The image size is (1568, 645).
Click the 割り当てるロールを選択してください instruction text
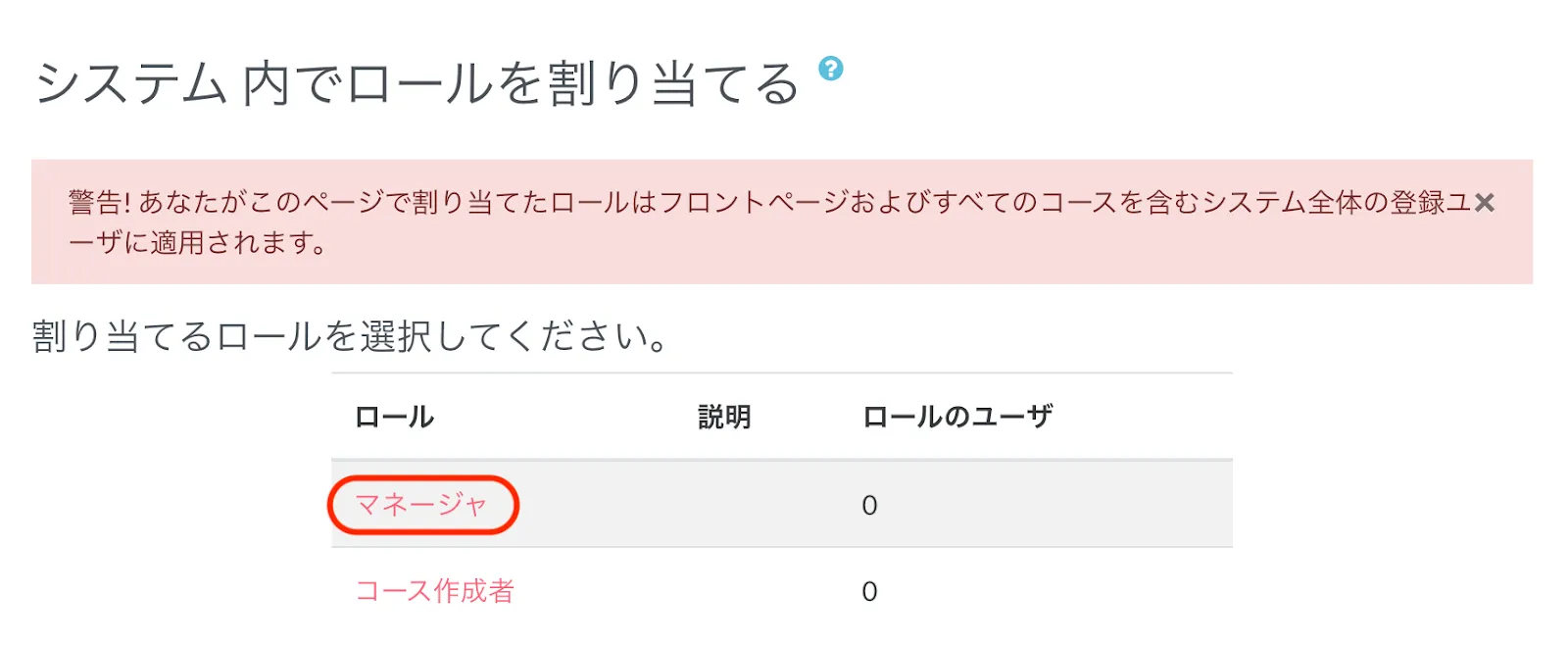point(350,337)
